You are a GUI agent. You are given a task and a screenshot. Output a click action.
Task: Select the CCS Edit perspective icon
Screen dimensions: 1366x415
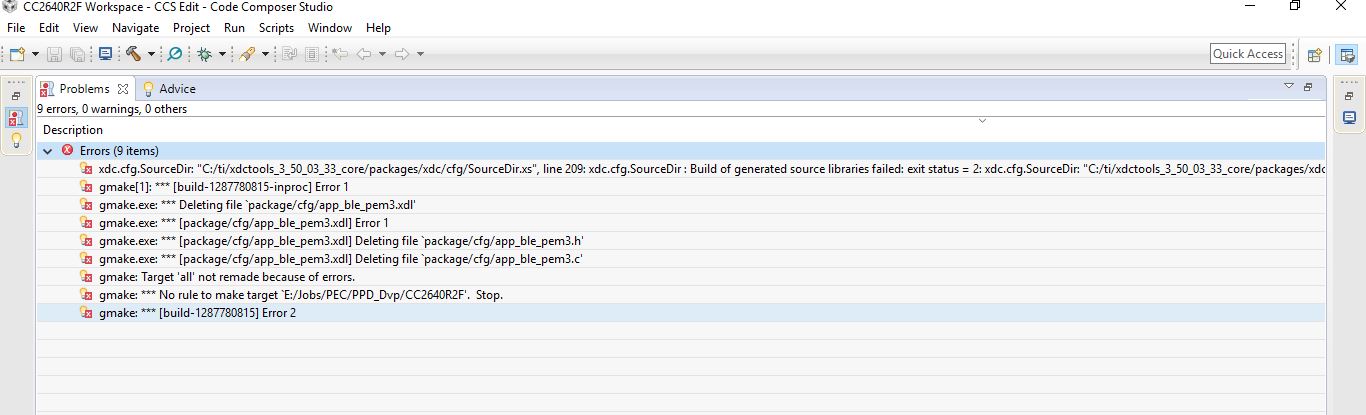1347,55
